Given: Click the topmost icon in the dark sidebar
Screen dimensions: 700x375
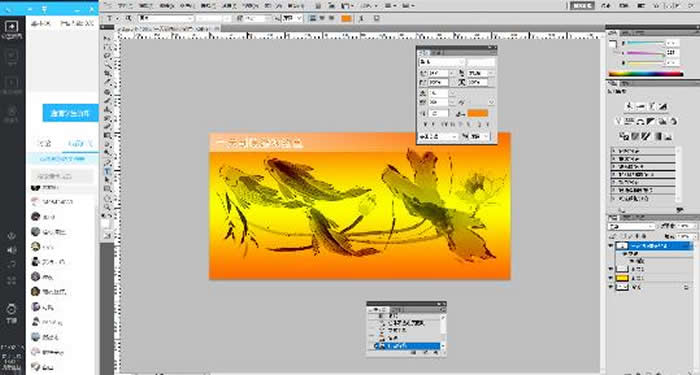Looking at the screenshot, I should point(12,27).
